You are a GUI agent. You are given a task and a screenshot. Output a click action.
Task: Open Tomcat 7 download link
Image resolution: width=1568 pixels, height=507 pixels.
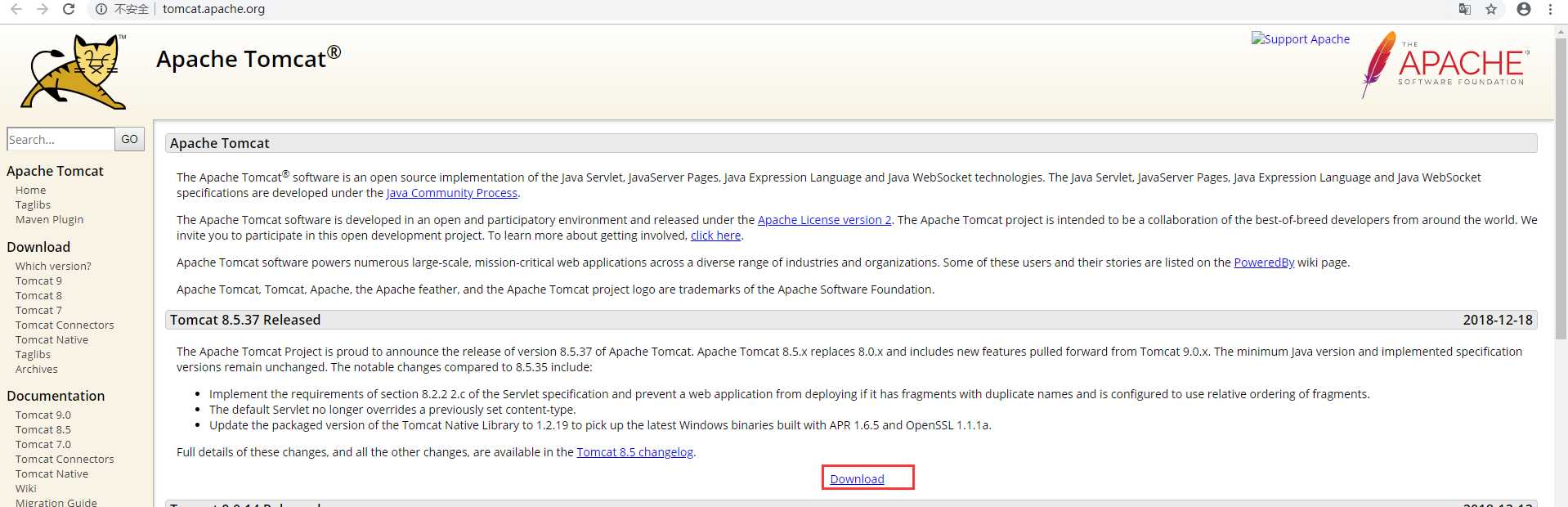[38, 310]
